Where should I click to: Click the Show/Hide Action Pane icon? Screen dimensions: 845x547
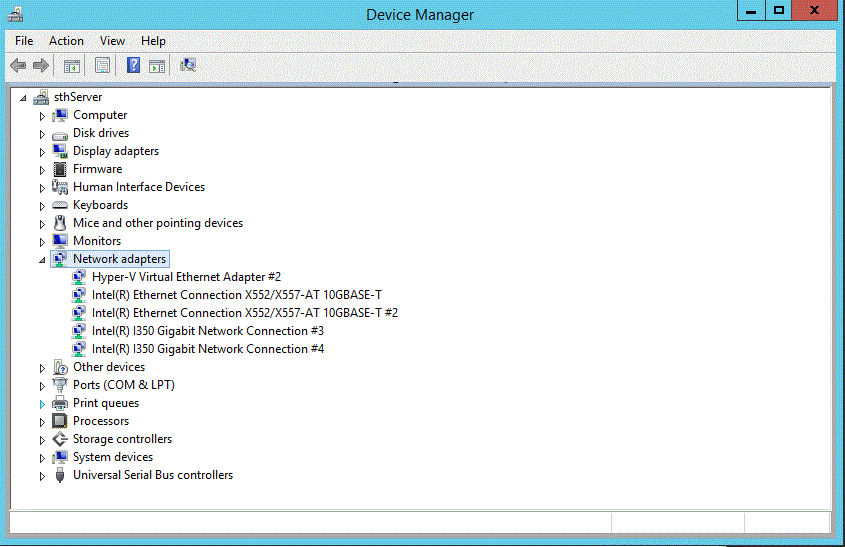pyautogui.click(x=157, y=66)
